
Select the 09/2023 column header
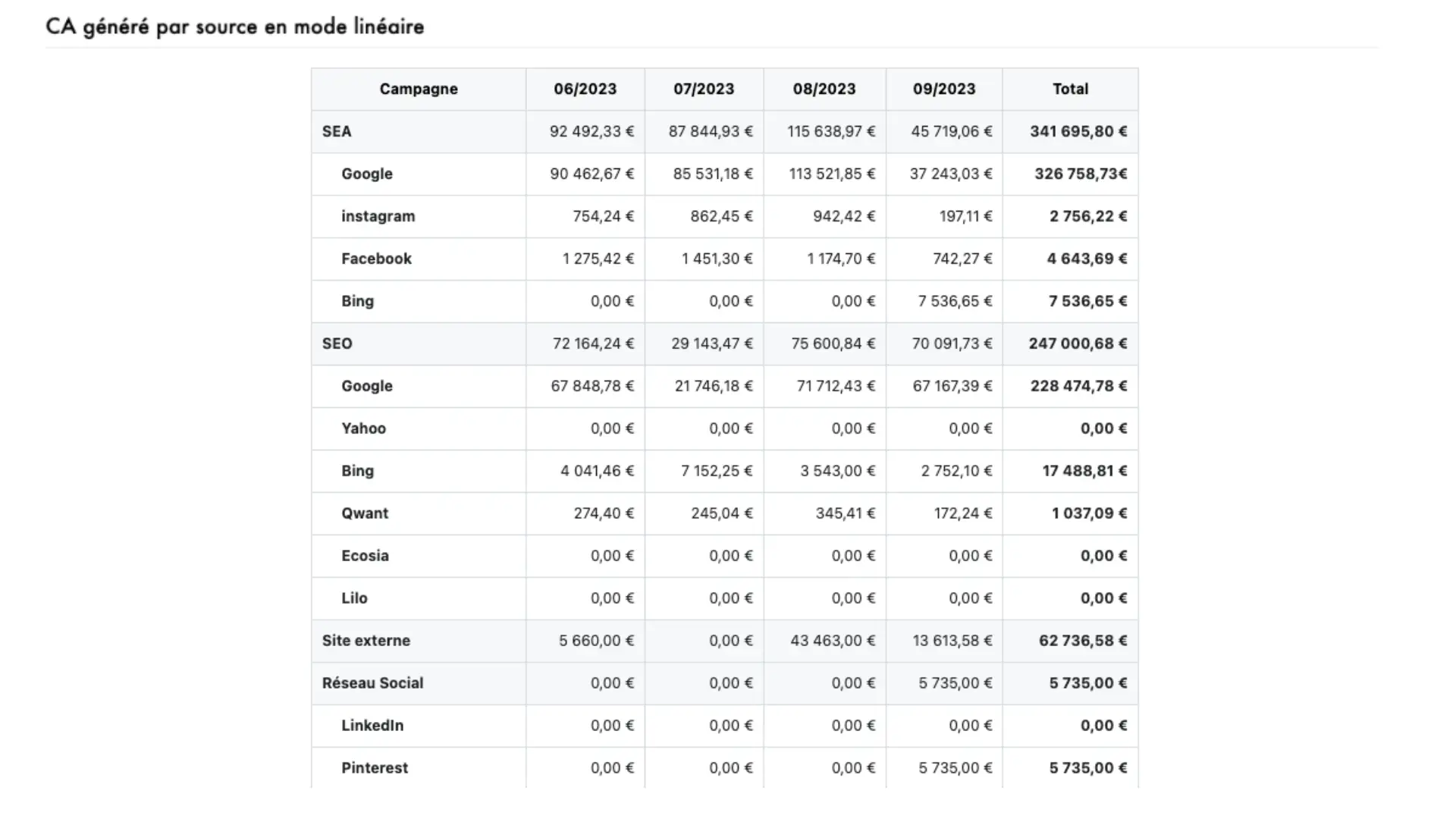tap(943, 89)
